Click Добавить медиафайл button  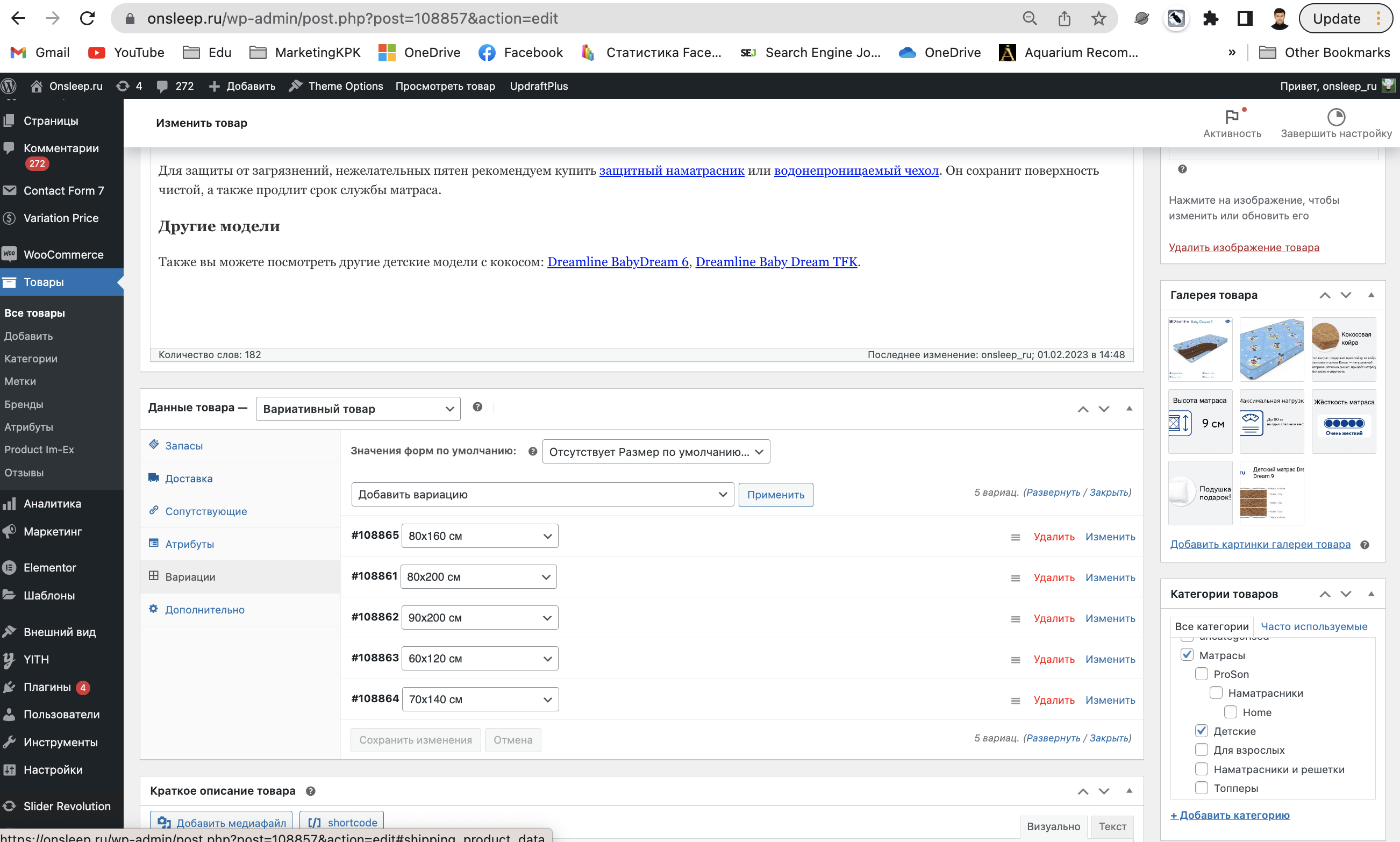click(222, 823)
